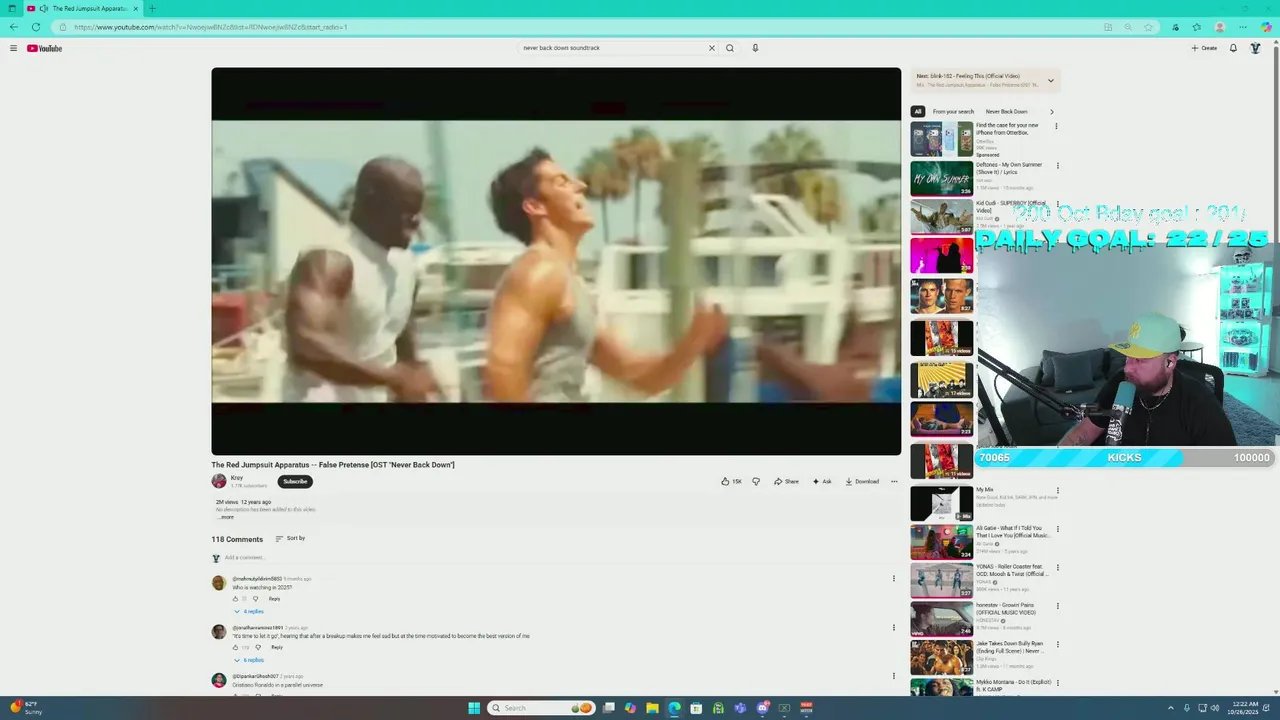This screenshot has width=1280, height=720.
Task: Open menu for Ali Gatie video suggestion
Action: click(x=1057, y=529)
